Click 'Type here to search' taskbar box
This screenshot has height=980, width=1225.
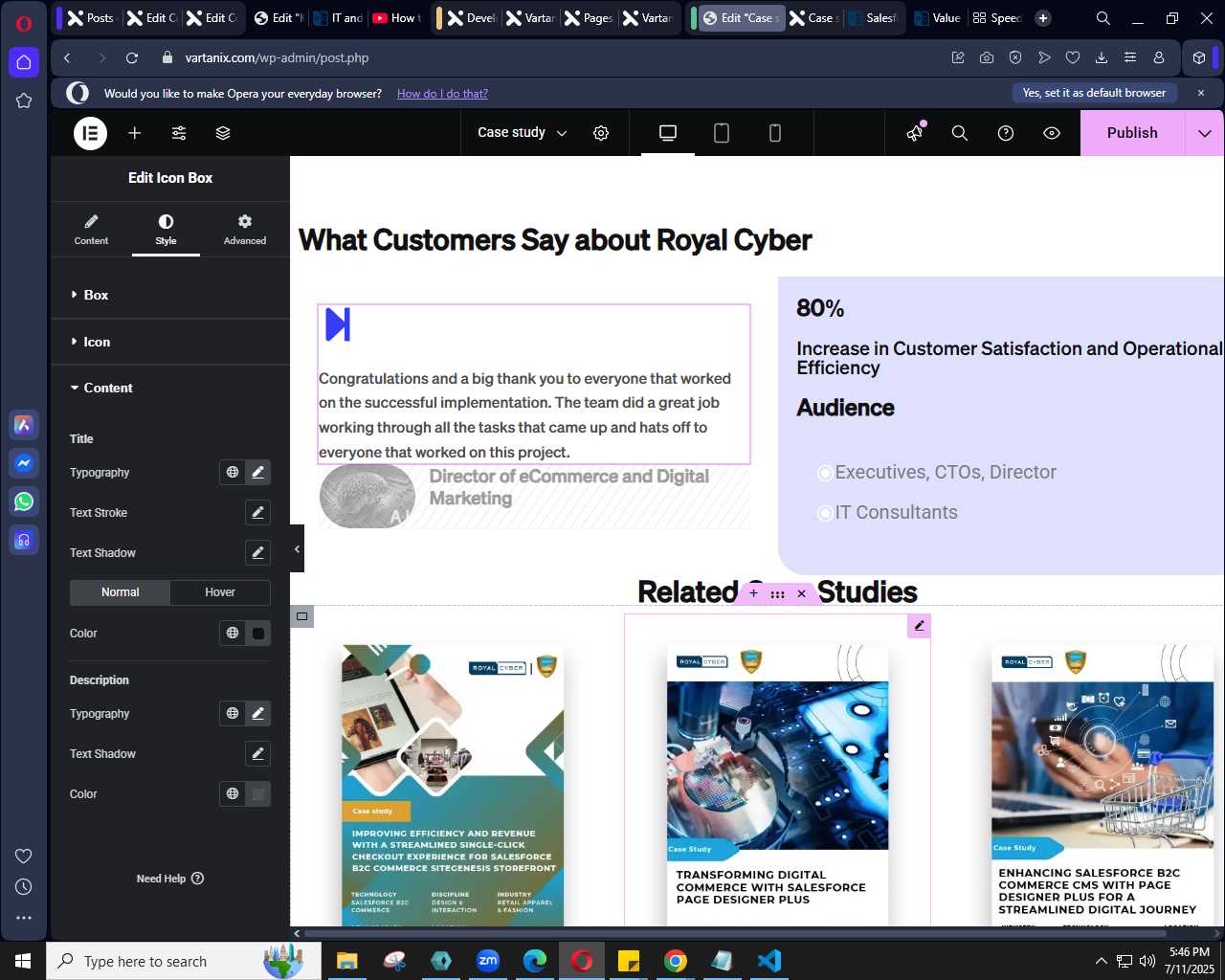coord(184,961)
